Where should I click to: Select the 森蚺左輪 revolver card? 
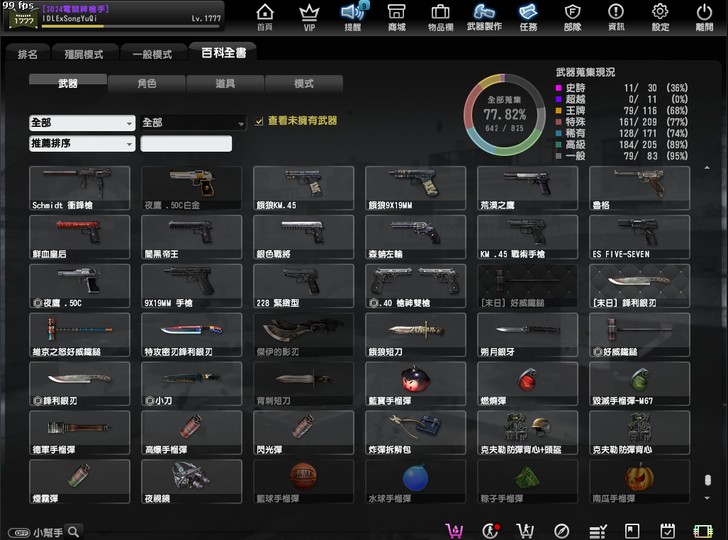pyautogui.click(x=416, y=237)
